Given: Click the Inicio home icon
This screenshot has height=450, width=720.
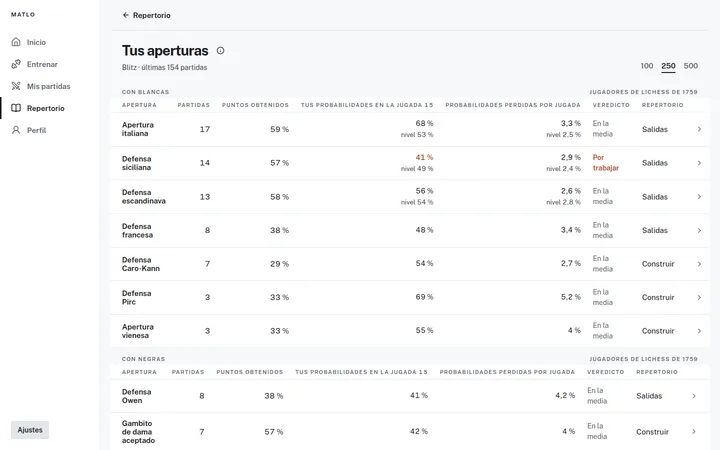Looking at the screenshot, I should pyautogui.click(x=16, y=42).
